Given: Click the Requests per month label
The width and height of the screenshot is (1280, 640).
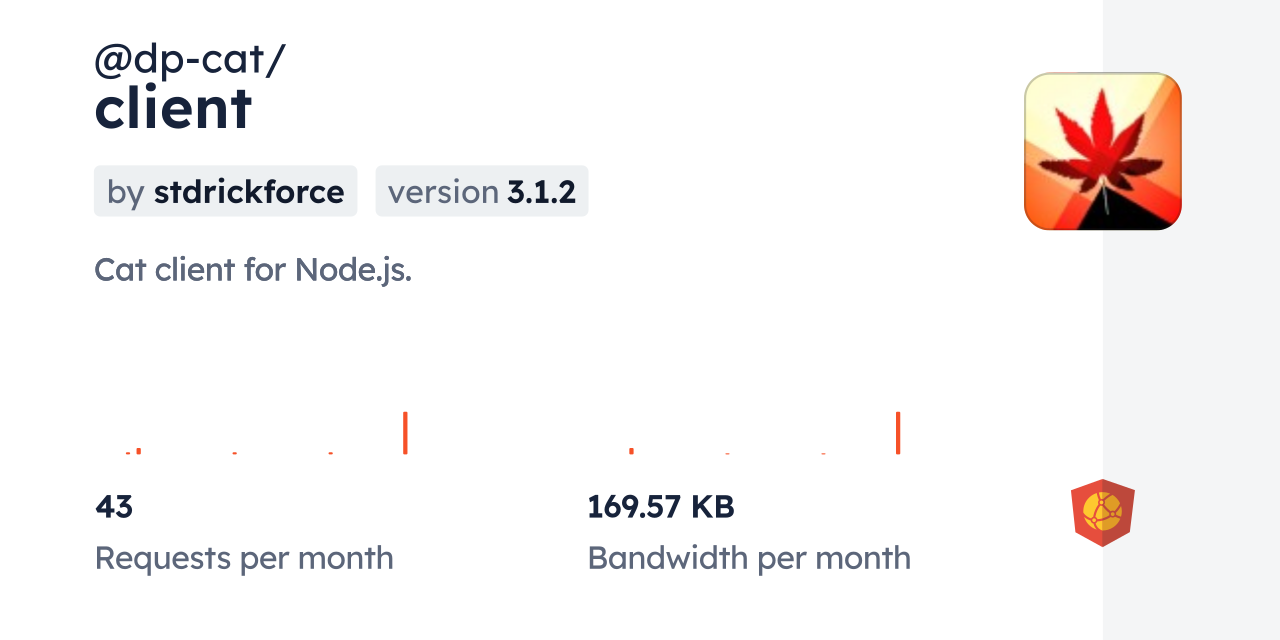Looking at the screenshot, I should click(x=244, y=558).
